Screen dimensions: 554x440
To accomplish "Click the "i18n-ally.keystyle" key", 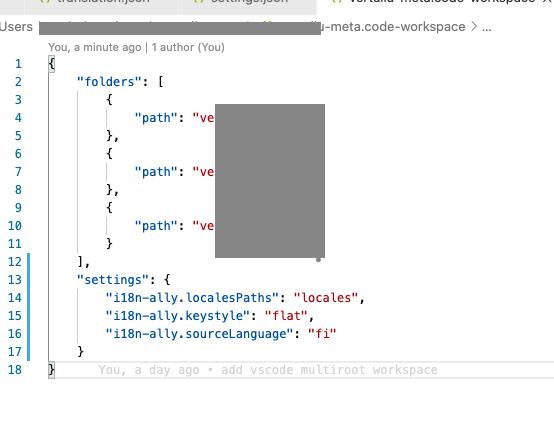I will 178,316.
